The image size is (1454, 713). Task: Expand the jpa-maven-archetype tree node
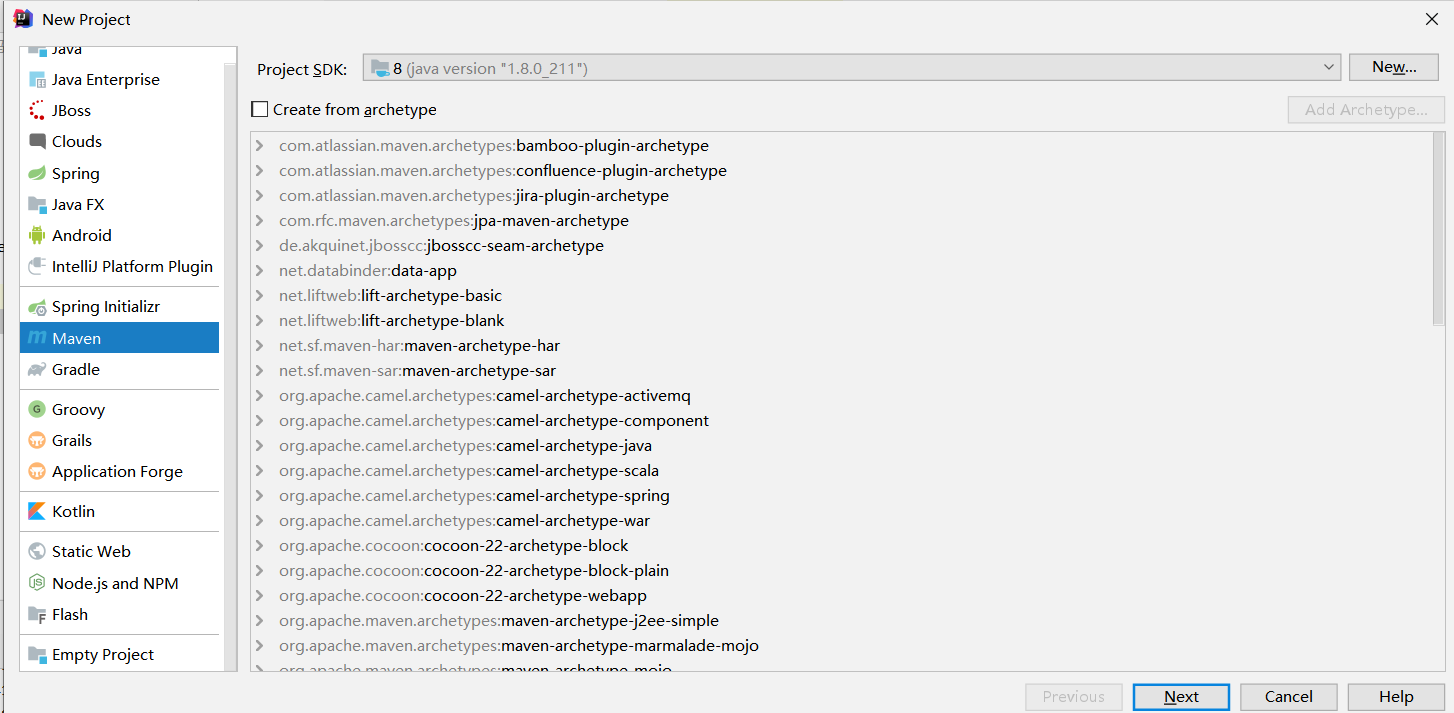click(x=260, y=221)
